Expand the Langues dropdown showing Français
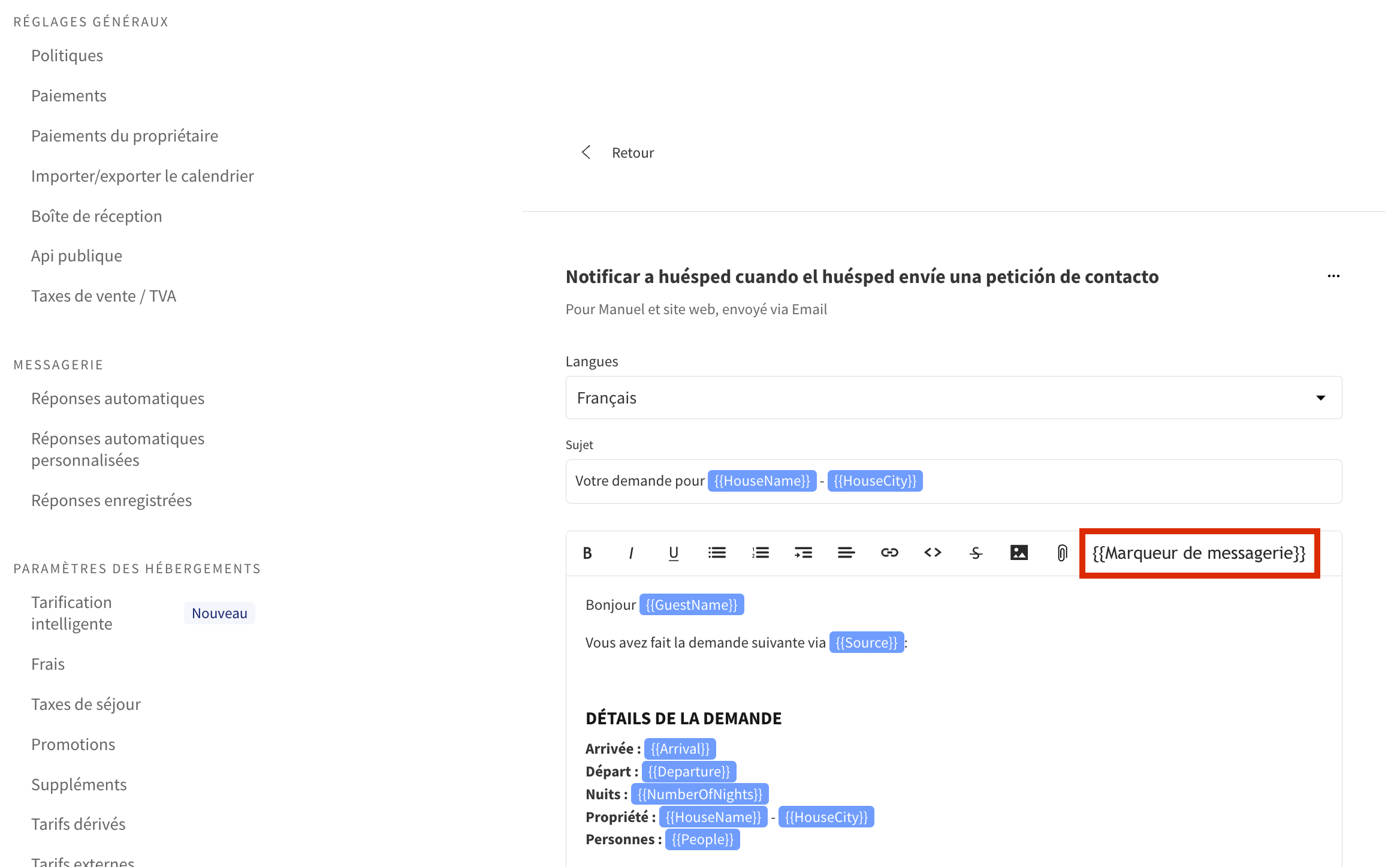Screen dimensions: 1400x867 [x=953, y=398]
